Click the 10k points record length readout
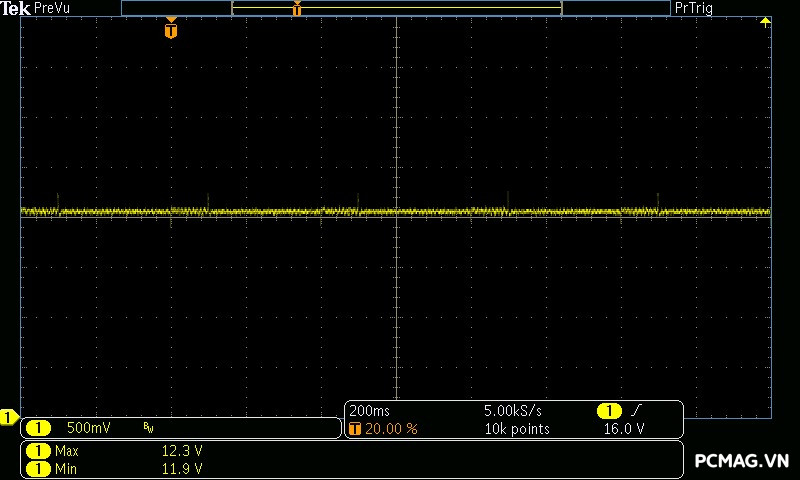This screenshot has height=480, width=800. coord(516,429)
